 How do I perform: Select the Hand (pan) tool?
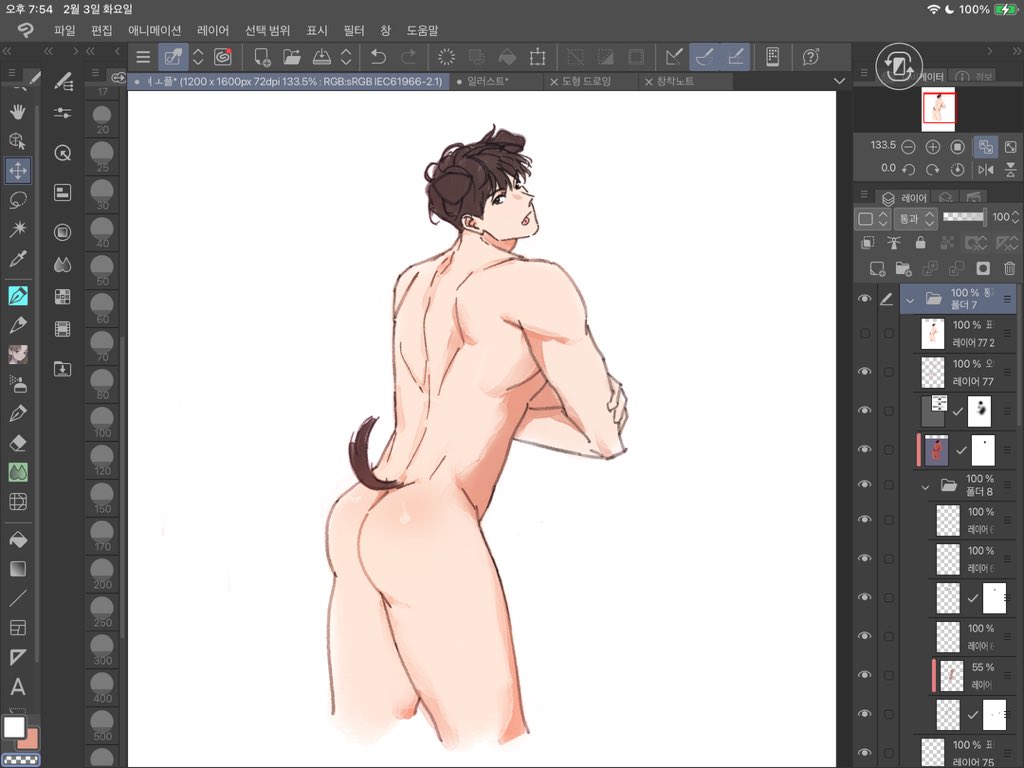pos(18,112)
